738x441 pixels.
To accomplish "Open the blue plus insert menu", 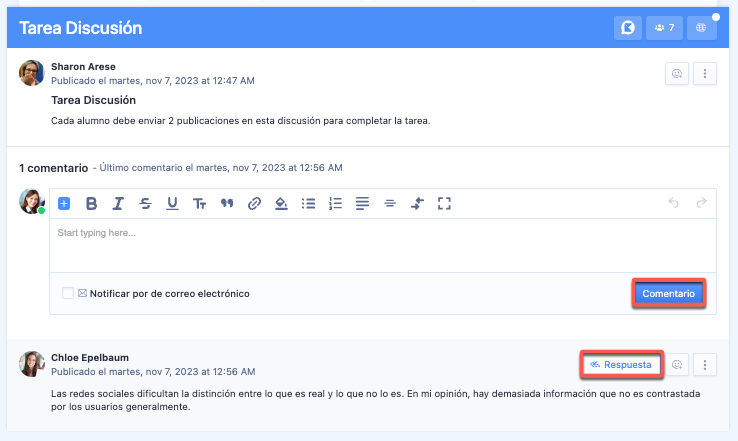I will pyautogui.click(x=64, y=203).
